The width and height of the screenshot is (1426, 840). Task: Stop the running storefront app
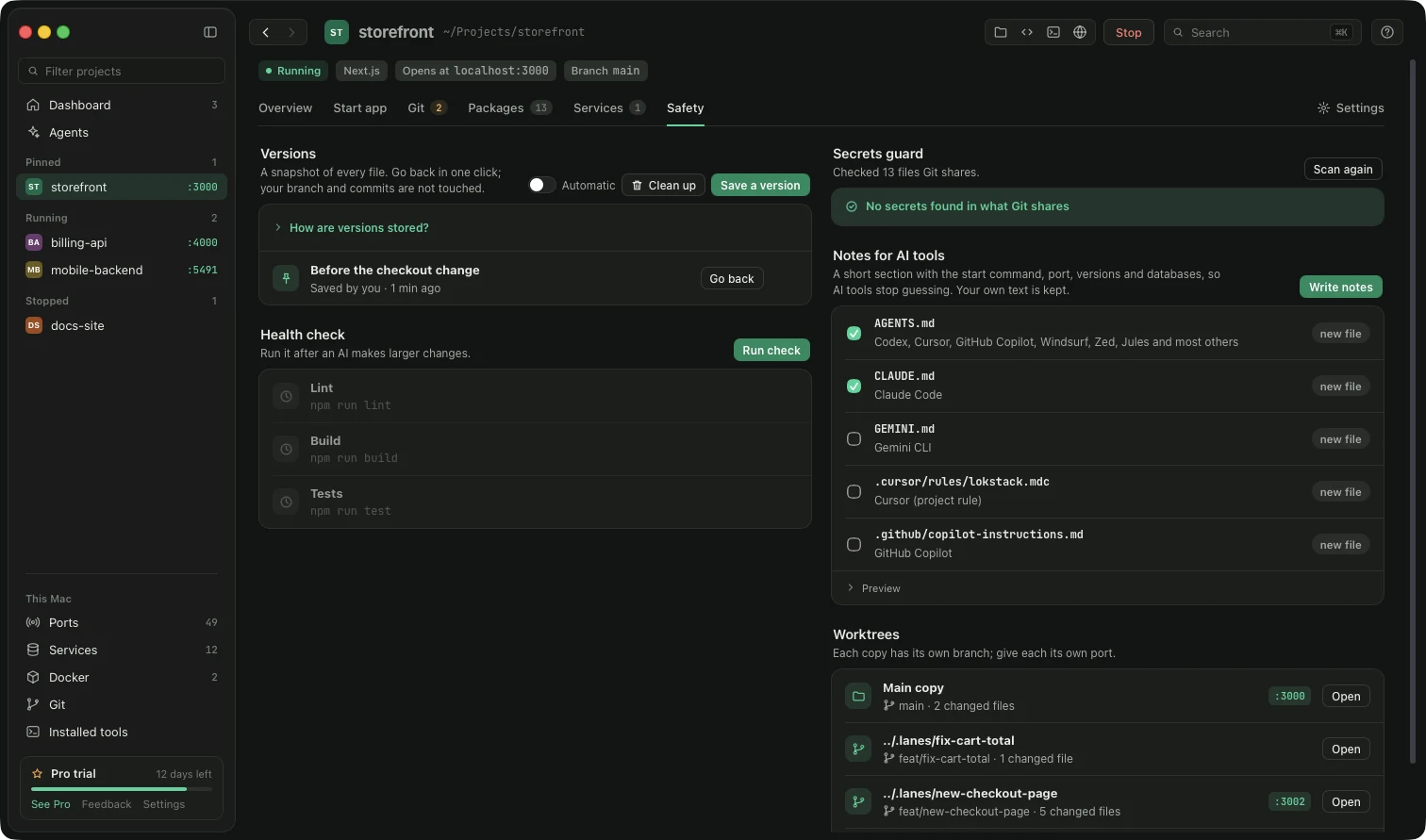(x=1128, y=32)
